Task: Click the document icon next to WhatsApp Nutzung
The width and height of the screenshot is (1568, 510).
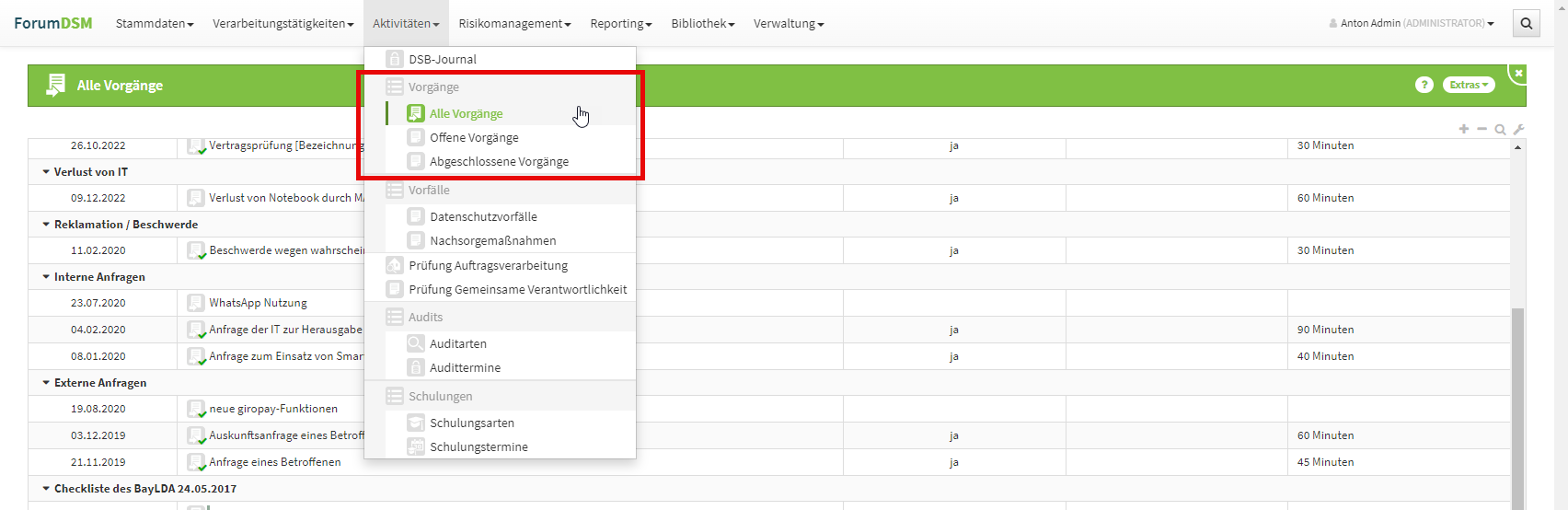Action: click(x=195, y=303)
